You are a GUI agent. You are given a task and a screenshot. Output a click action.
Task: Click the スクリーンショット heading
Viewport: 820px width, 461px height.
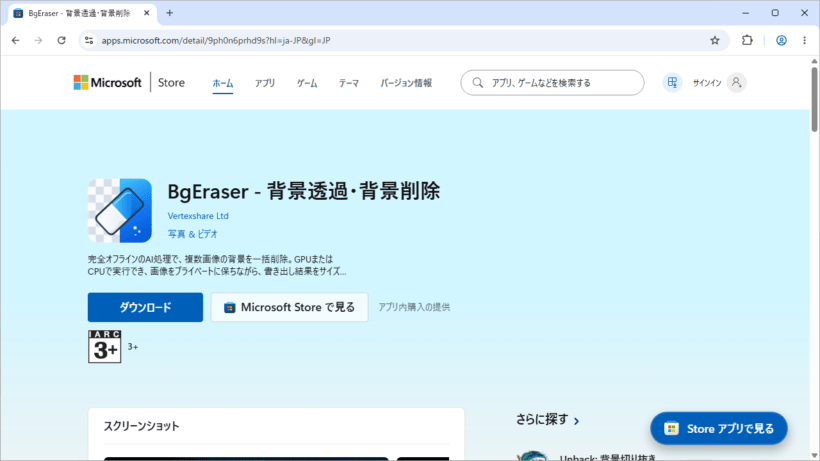(x=141, y=427)
